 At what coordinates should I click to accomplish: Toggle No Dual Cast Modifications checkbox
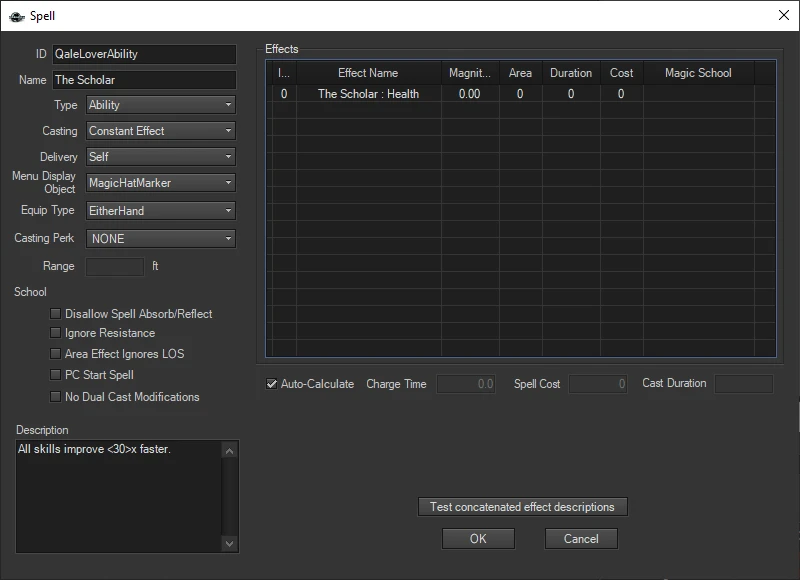click(x=55, y=396)
